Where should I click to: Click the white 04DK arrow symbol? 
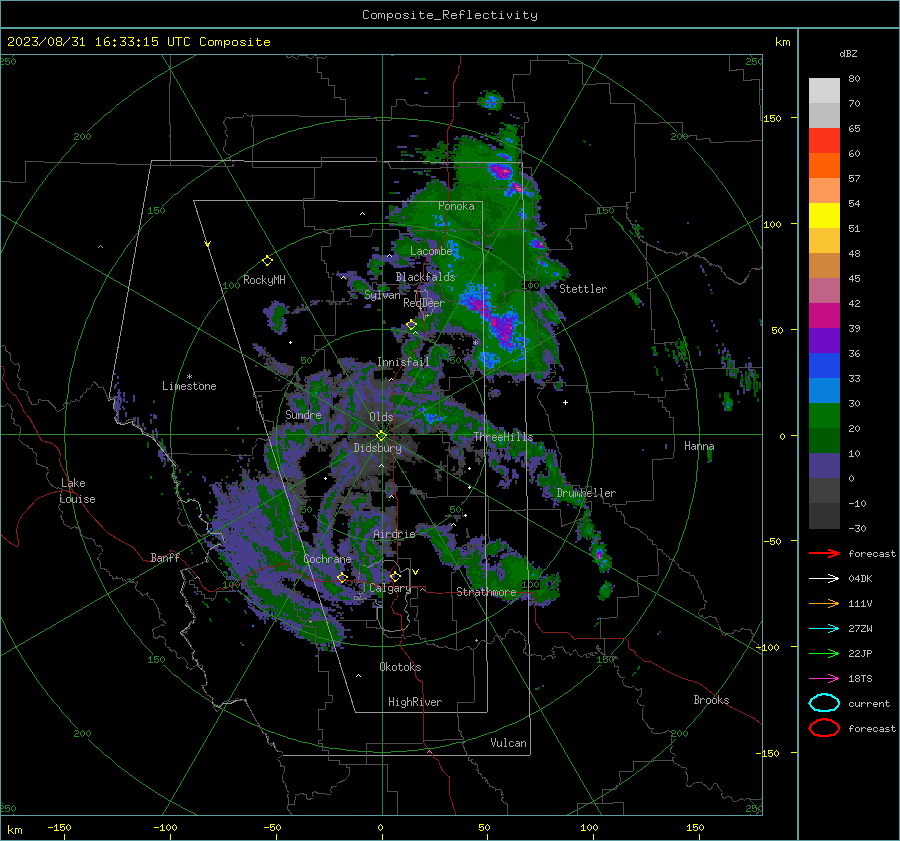[x=824, y=579]
